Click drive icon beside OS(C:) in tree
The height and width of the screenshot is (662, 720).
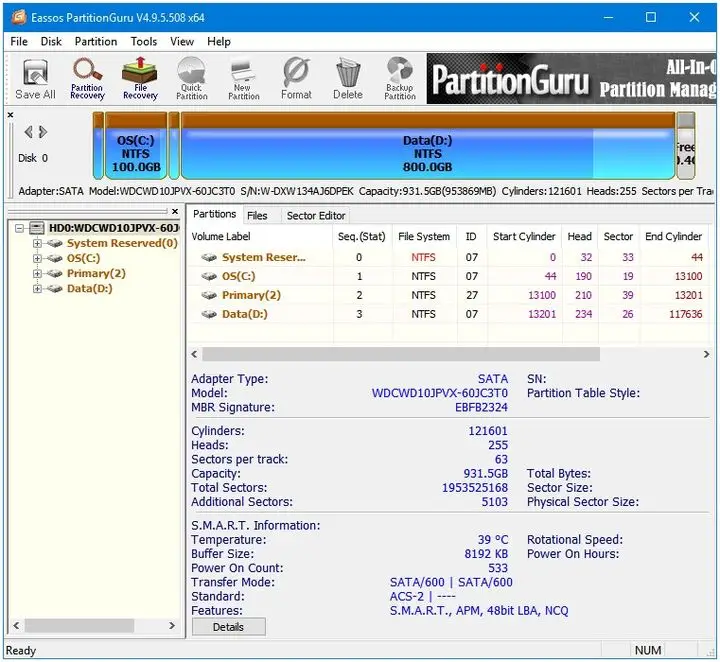point(55,258)
